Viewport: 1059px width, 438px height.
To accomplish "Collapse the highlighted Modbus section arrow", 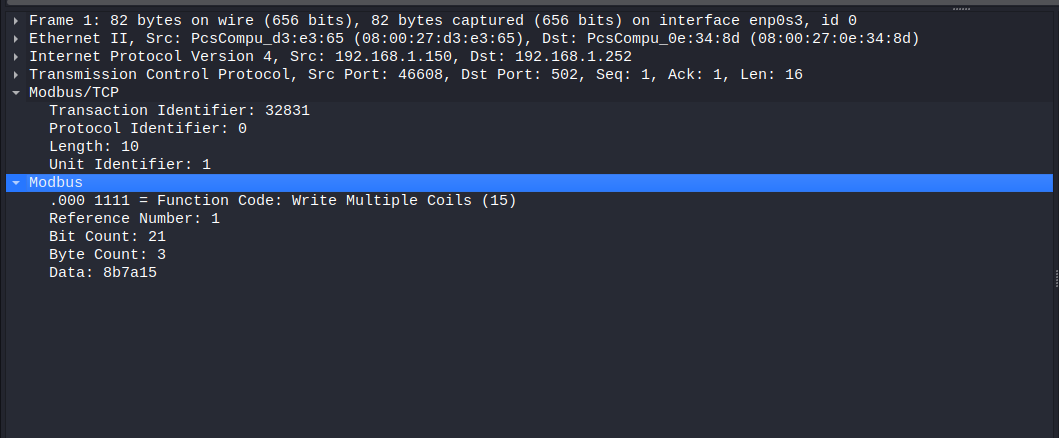I will click(16, 183).
